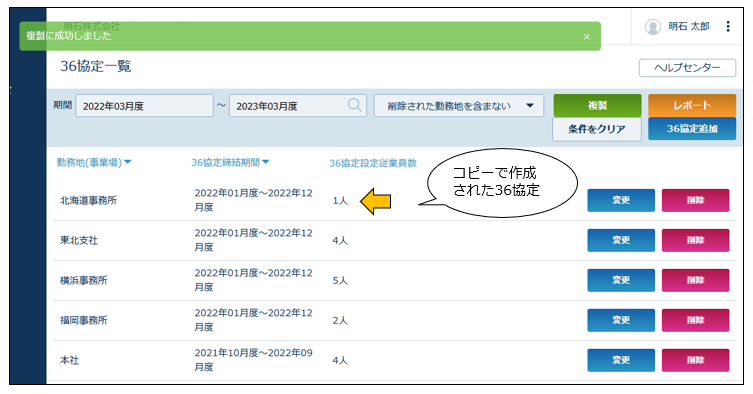Click the 2人 employee count
This screenshot has width=753, height=394.
[x=340, y=320]
